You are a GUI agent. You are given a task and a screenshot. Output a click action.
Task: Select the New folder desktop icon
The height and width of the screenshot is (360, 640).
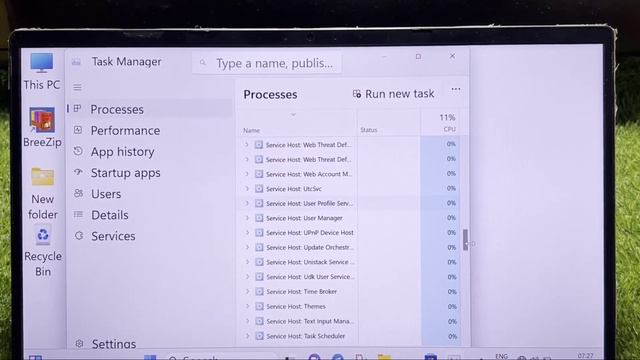[x=42, y=193]
